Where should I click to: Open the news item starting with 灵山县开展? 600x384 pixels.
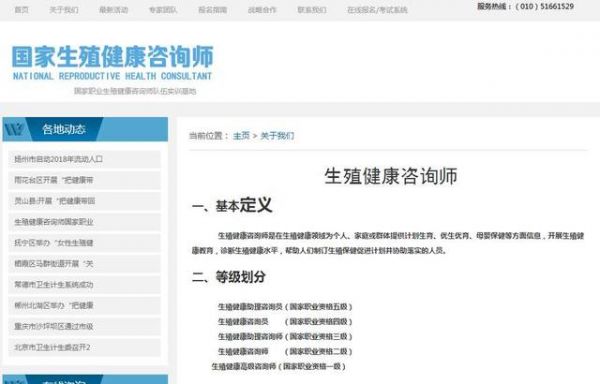(x=85, y=201)
